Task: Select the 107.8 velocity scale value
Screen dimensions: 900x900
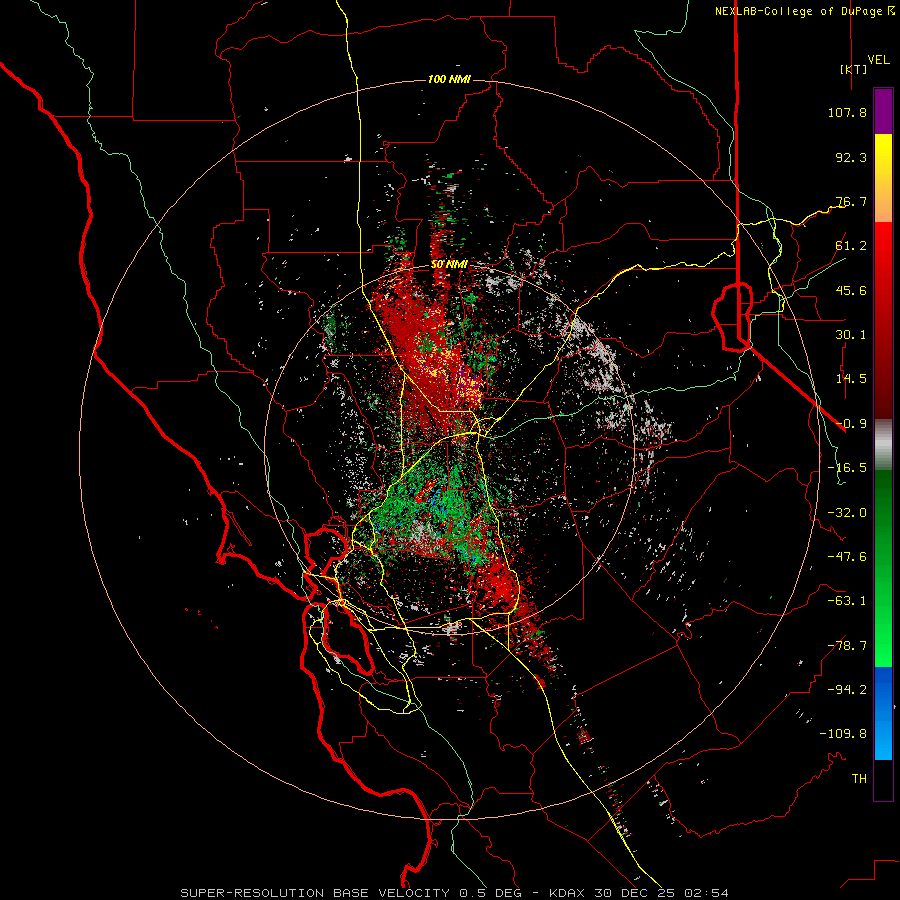Action: click(x=847, y=112)
